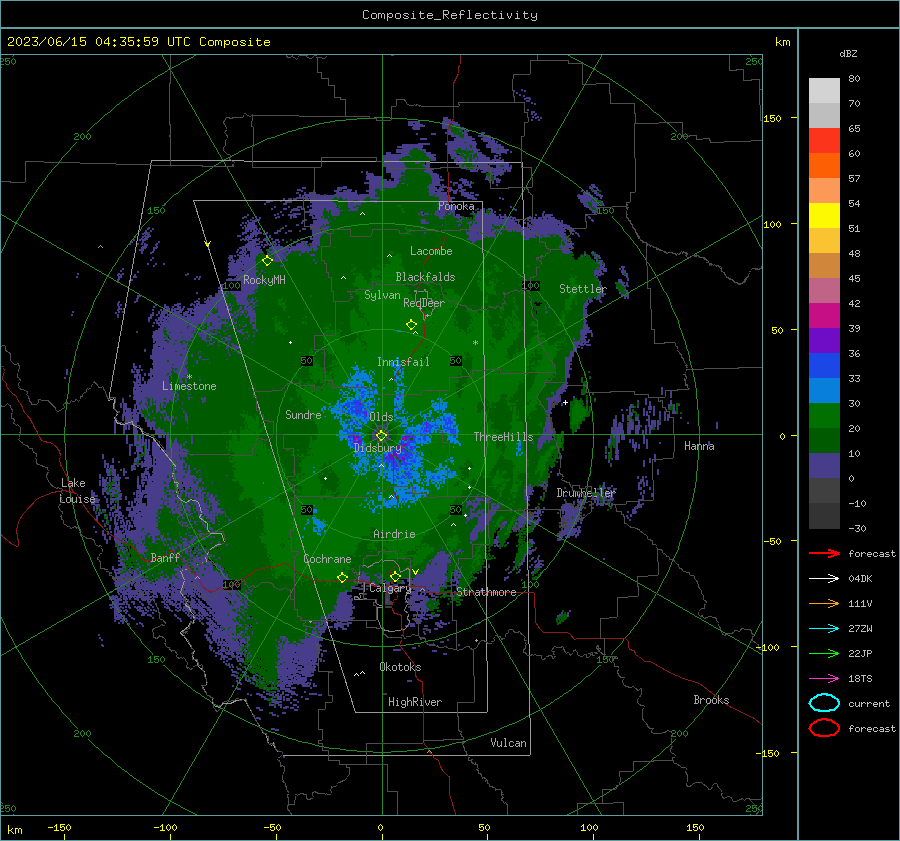Click the yellow diamond marker beside RockyMH
900x841 pixels.
pyautogui.click(x=267, y=261)
